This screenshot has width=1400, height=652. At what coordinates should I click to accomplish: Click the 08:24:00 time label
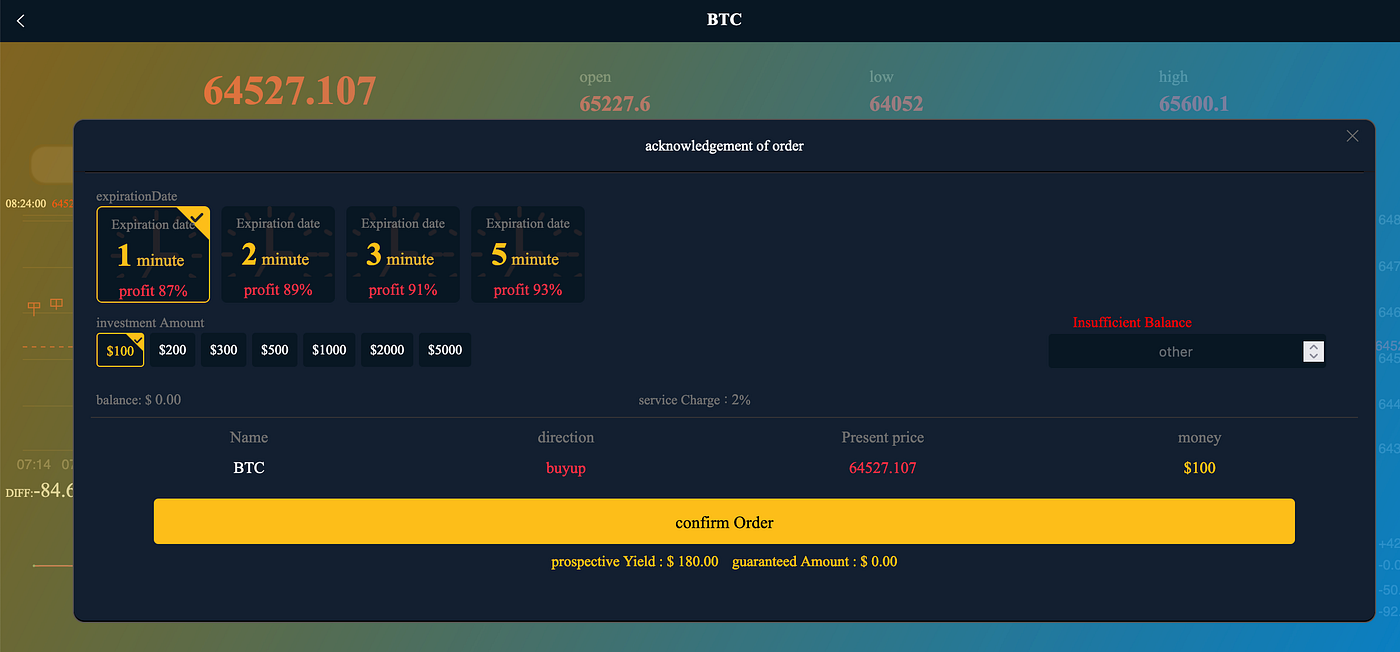pos(26,203)
